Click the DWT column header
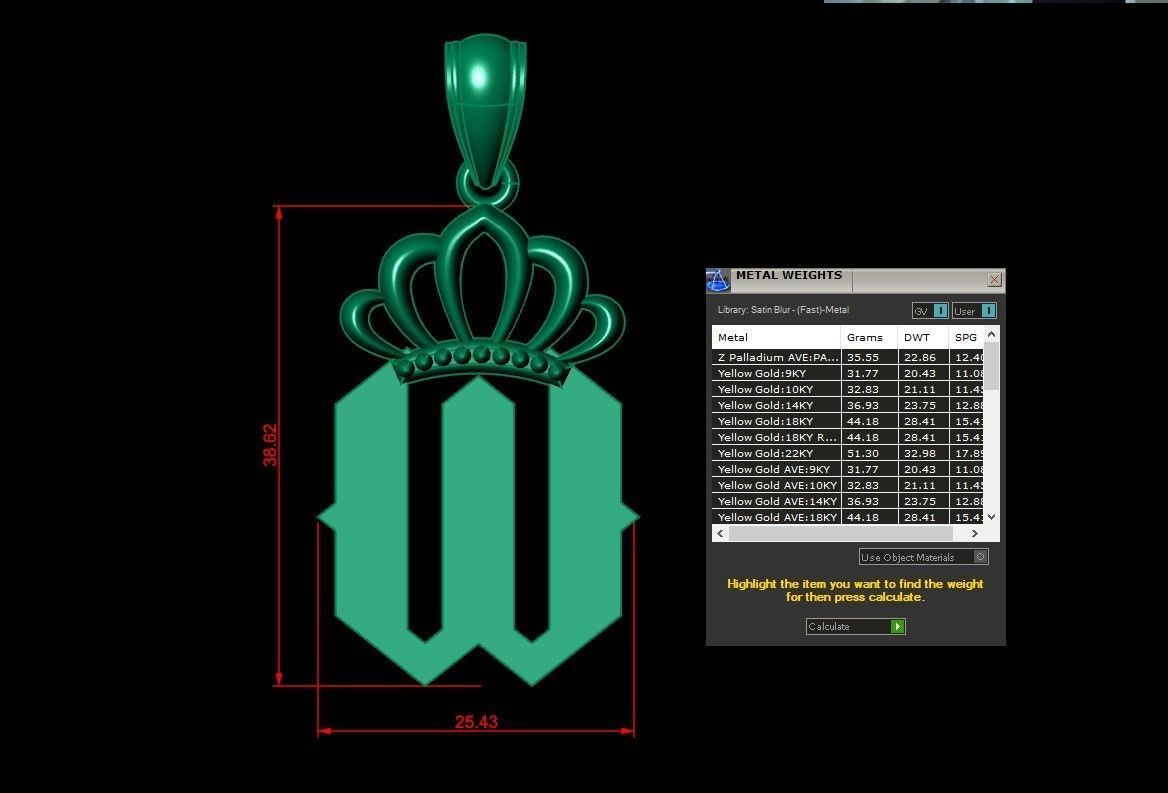This screenshot has height=793, width=1168. (923, 337)
